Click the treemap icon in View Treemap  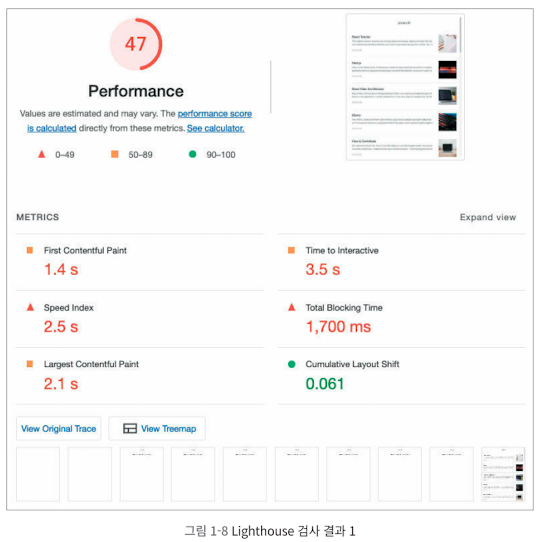(x=130, y=429)
